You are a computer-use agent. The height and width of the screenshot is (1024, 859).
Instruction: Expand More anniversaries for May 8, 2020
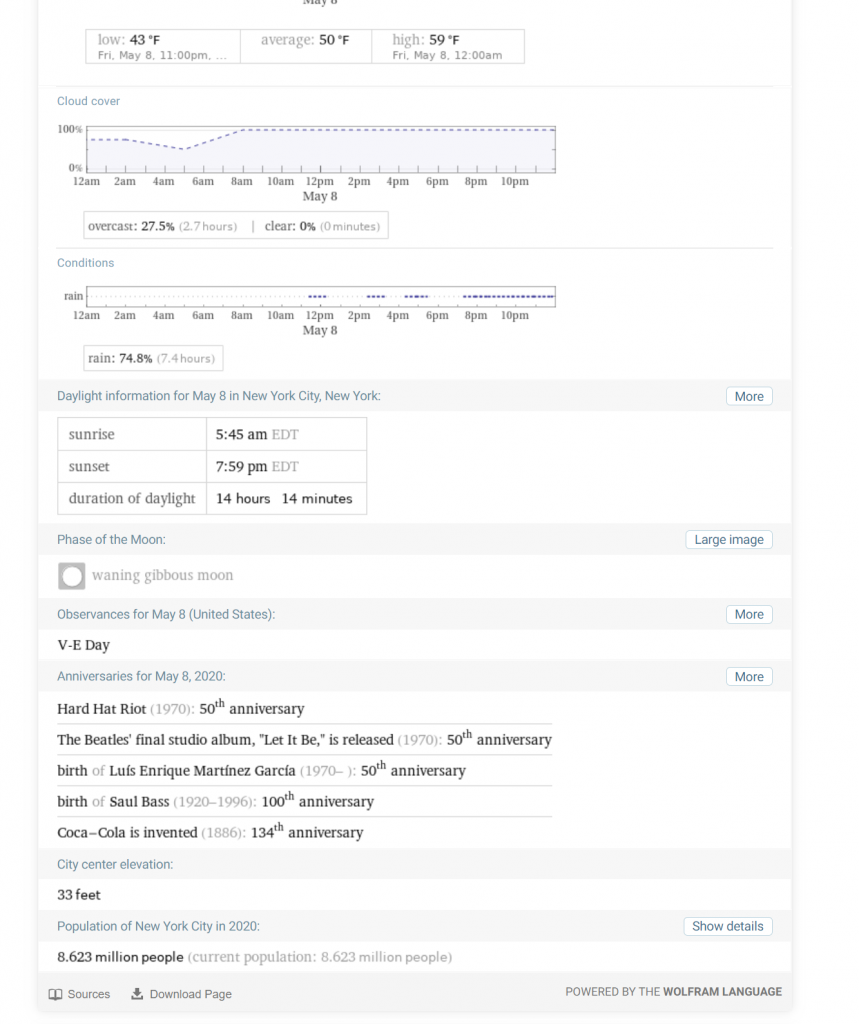[748, 677]
